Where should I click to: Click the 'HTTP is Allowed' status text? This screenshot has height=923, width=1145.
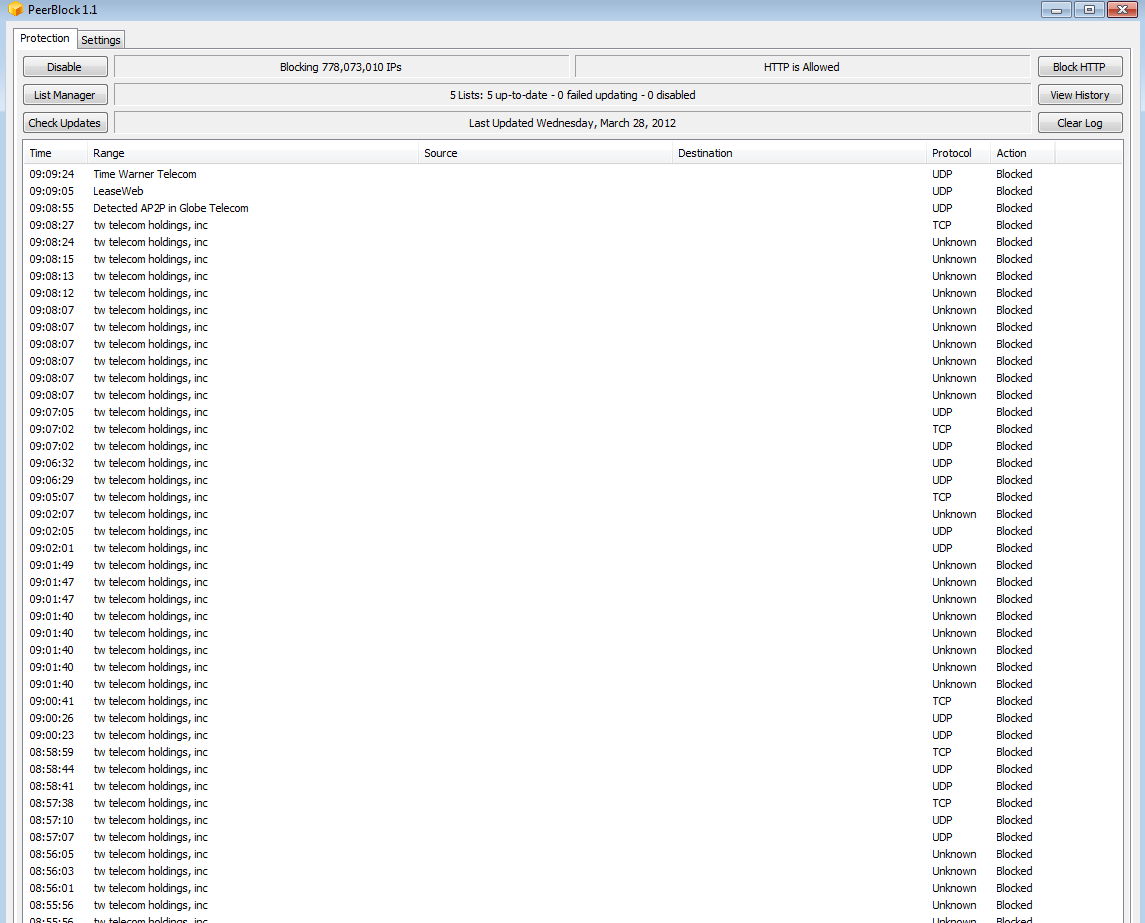[802, 67]
